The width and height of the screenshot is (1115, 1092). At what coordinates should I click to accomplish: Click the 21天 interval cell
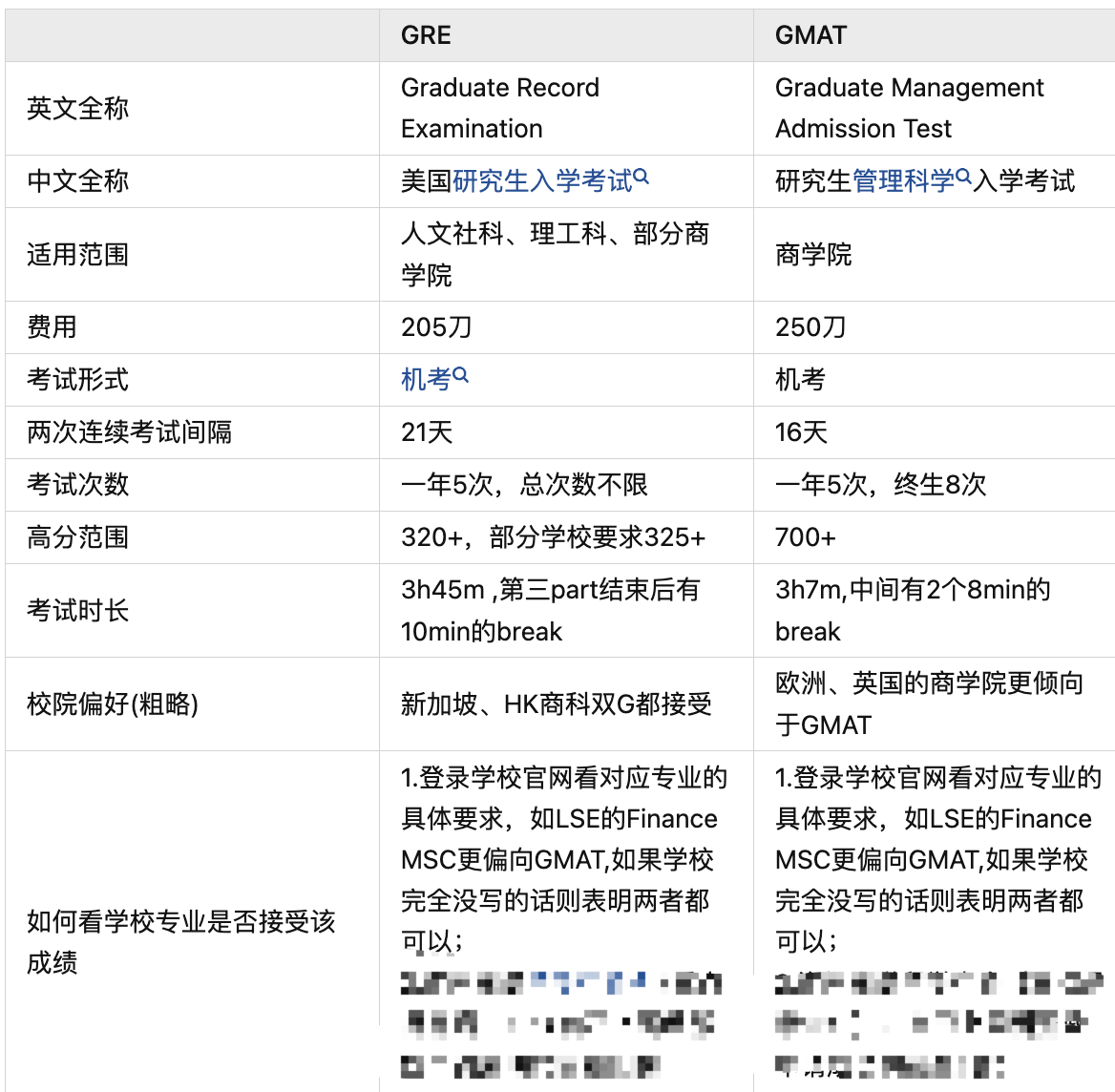(x=427, y=432)
